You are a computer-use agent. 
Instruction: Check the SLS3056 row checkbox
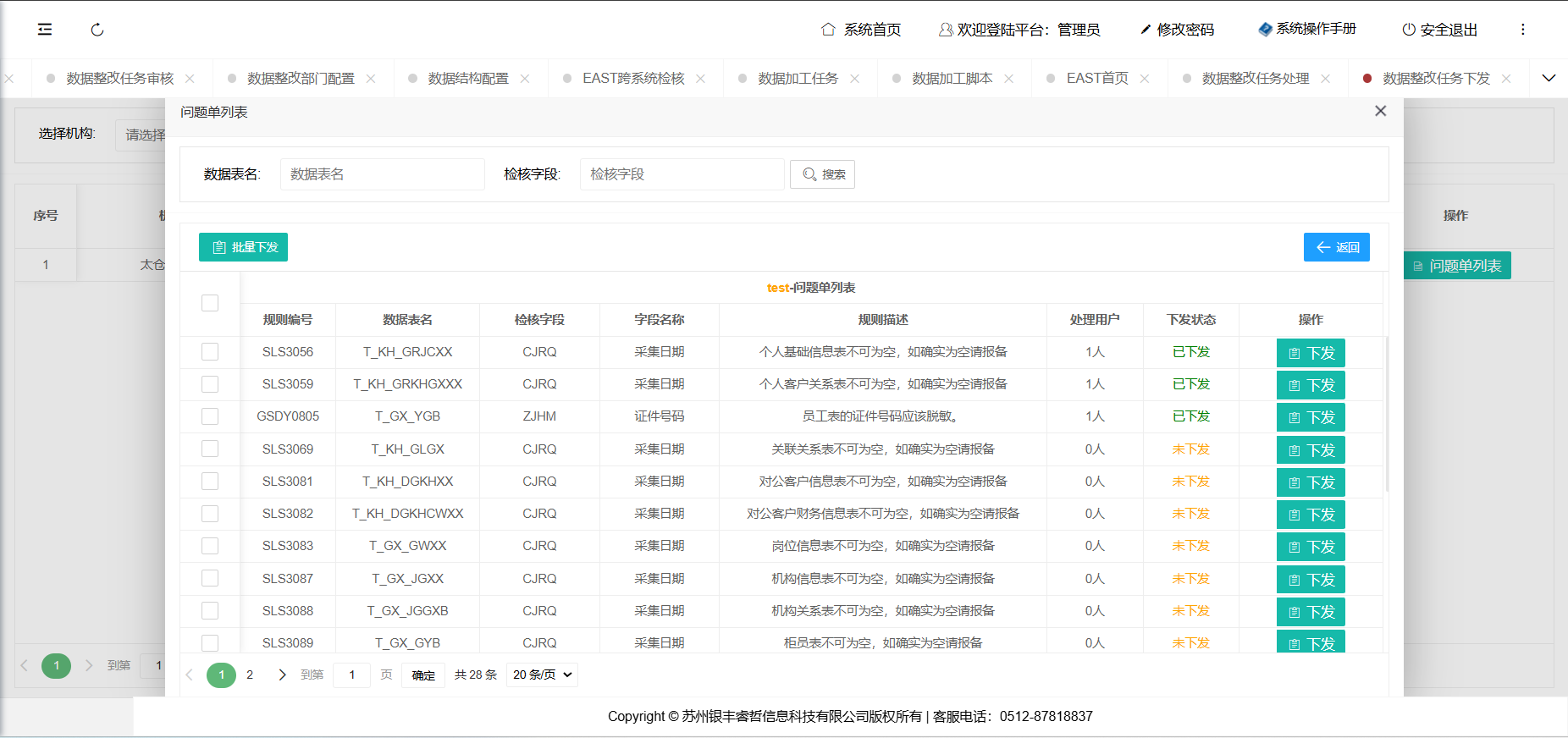pyautogui.click(x=210, y=352)
